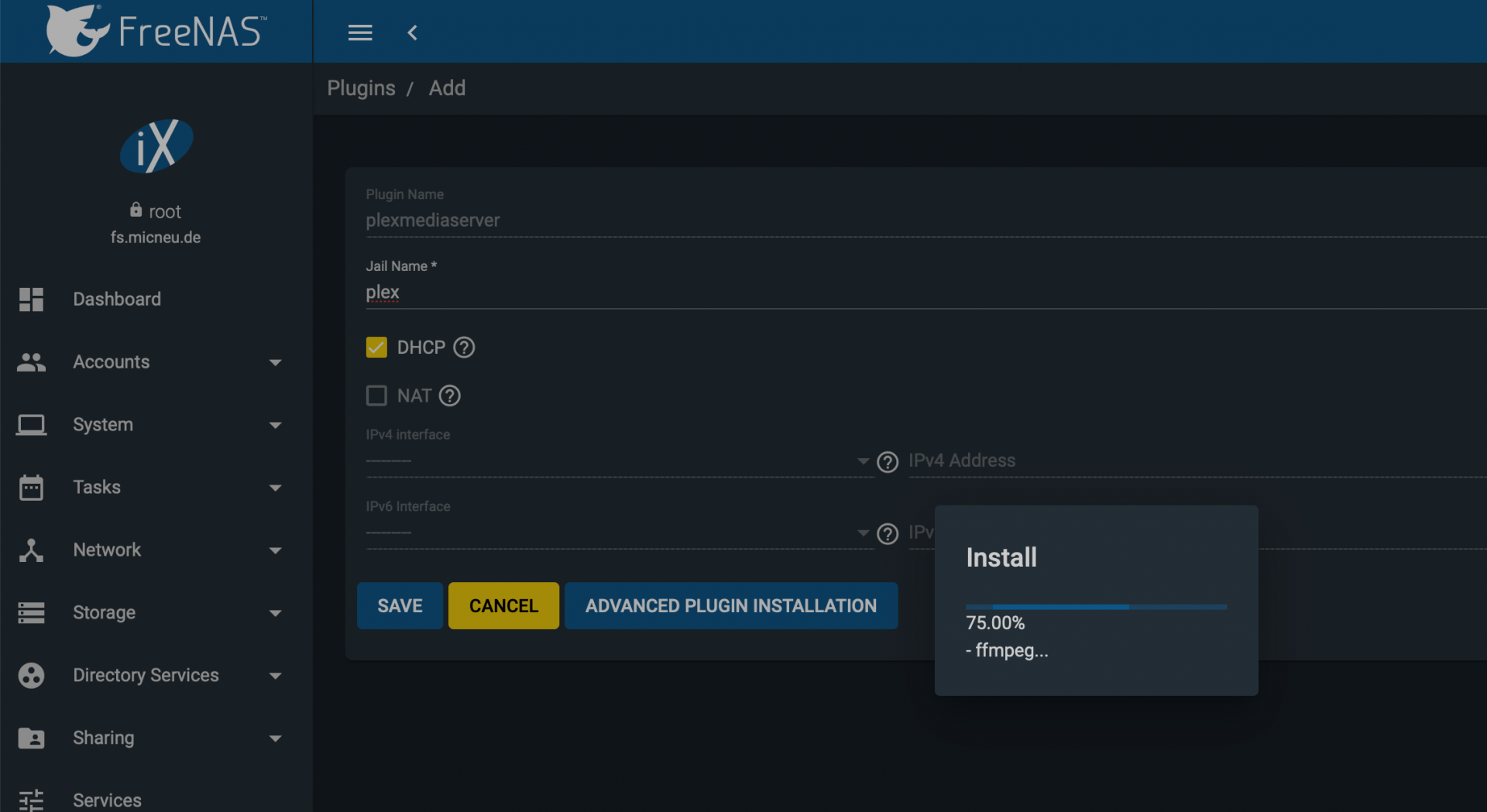Open NAT help tooltip icon
Image resolution: width=1487 pixels, height=812 pixels.
pyautogui.click(x=450, y=396)
